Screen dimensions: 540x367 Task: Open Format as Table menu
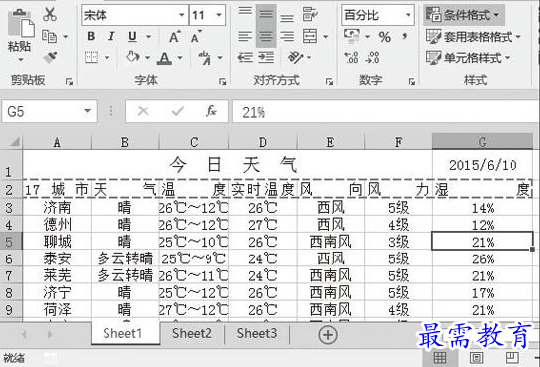(x=473, y=36)
